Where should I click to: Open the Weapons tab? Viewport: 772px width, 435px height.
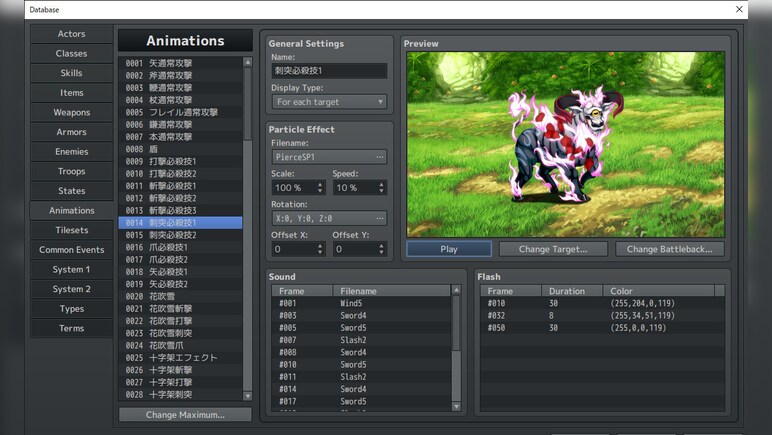[71, 113]
